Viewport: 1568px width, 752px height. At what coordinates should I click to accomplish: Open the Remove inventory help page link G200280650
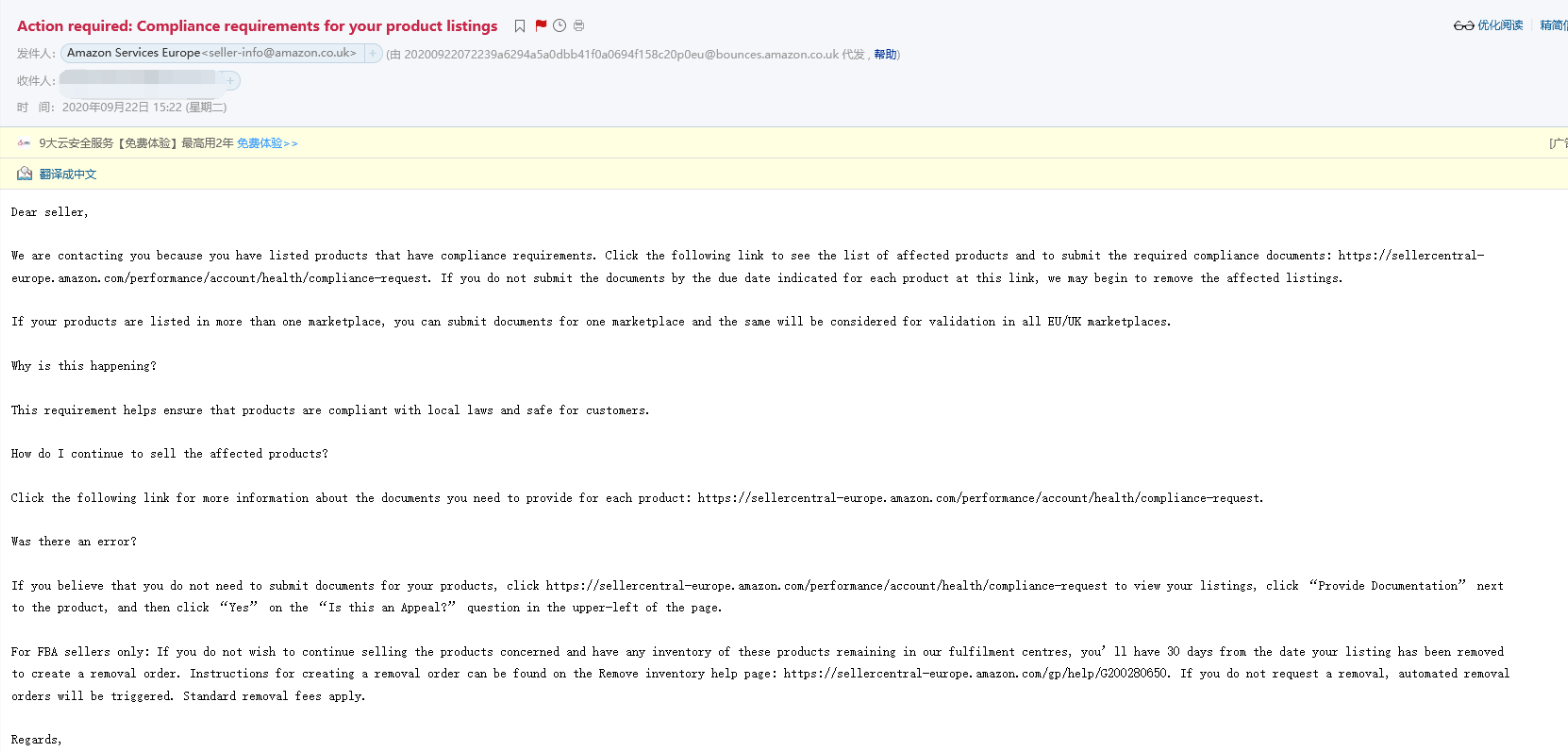click(978, 674)
